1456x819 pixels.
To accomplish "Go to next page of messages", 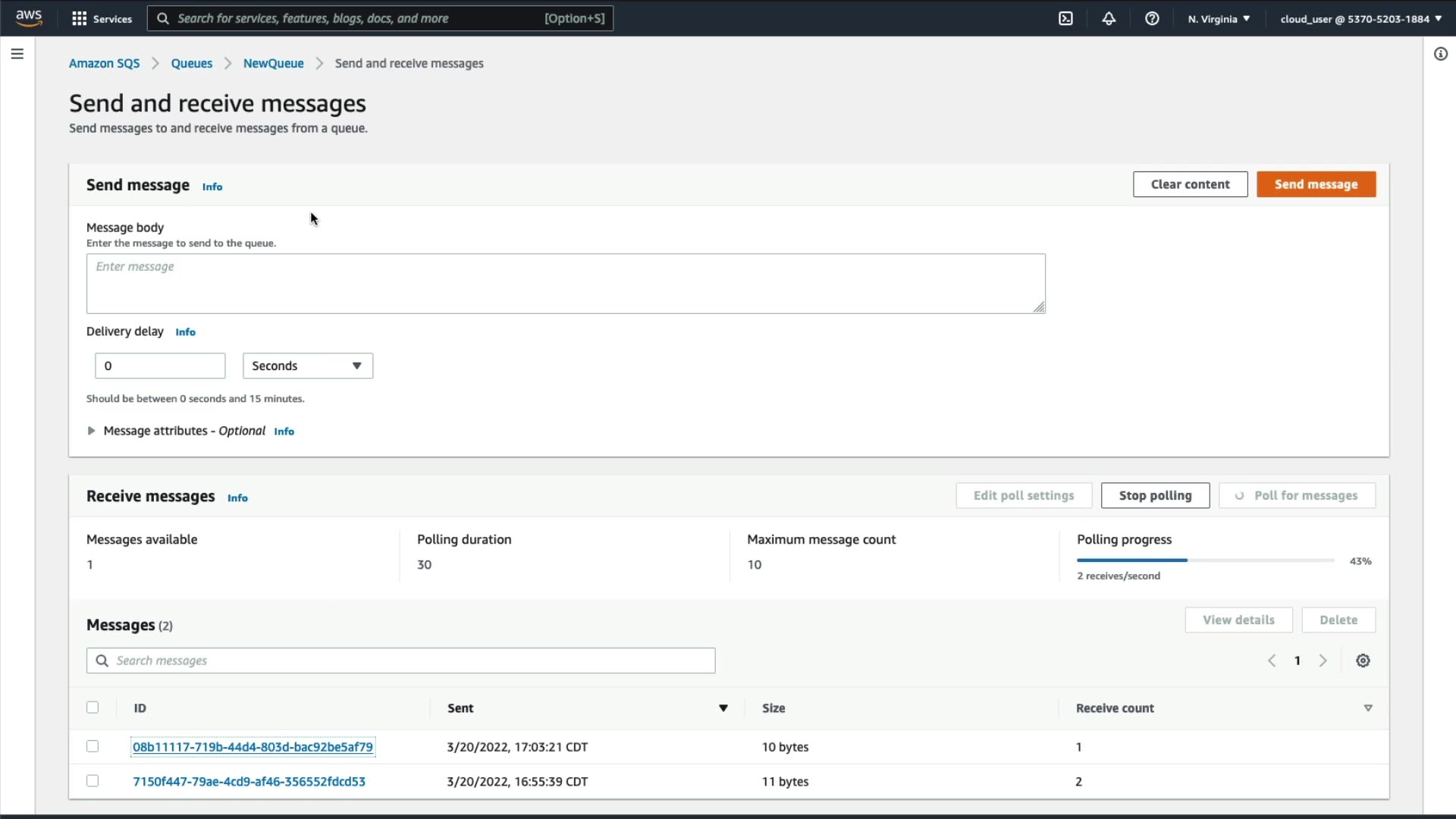I will click(x=1323, y=661).
